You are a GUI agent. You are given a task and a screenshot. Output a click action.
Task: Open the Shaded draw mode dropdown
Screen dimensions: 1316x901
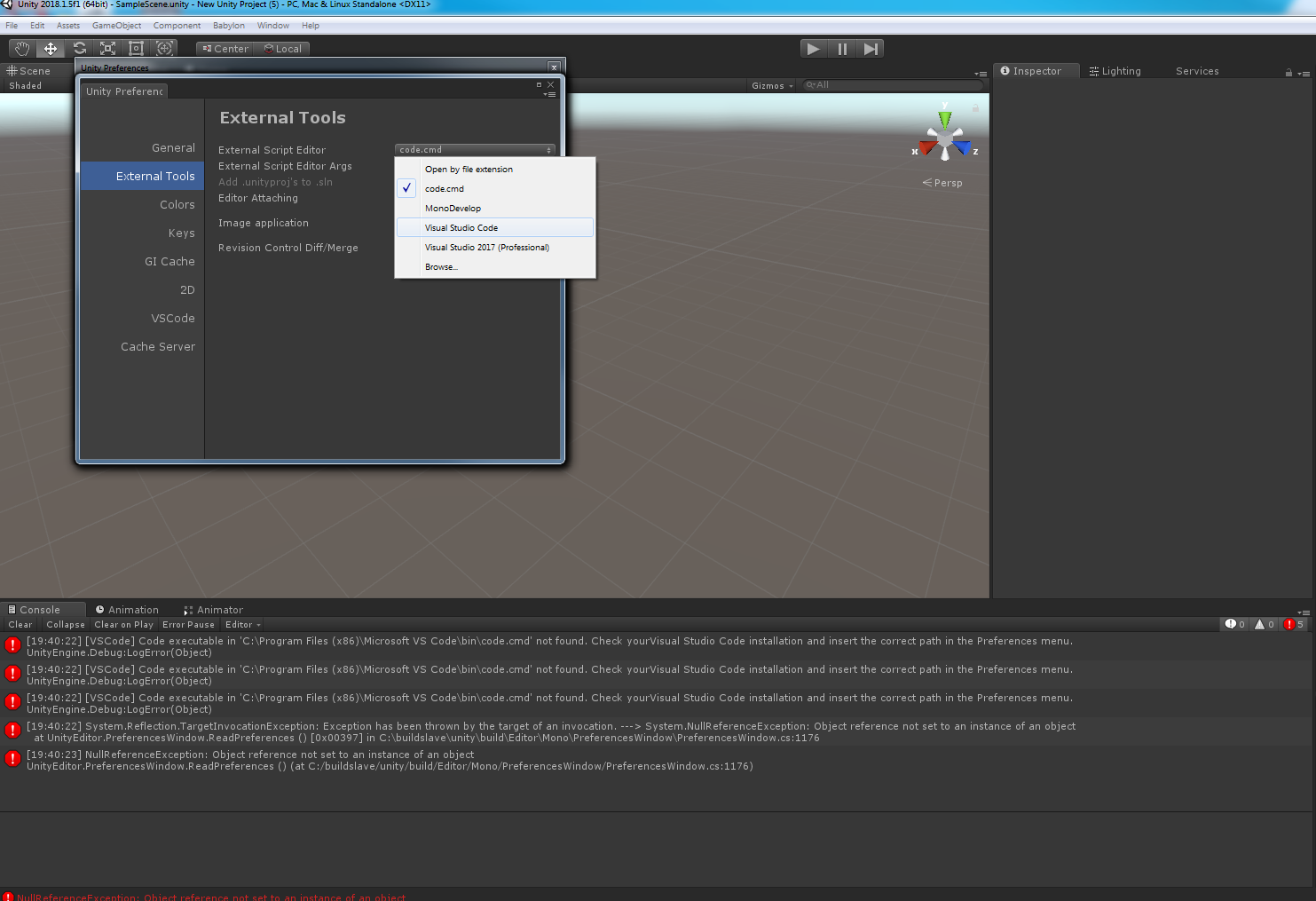tap(26, 86)
